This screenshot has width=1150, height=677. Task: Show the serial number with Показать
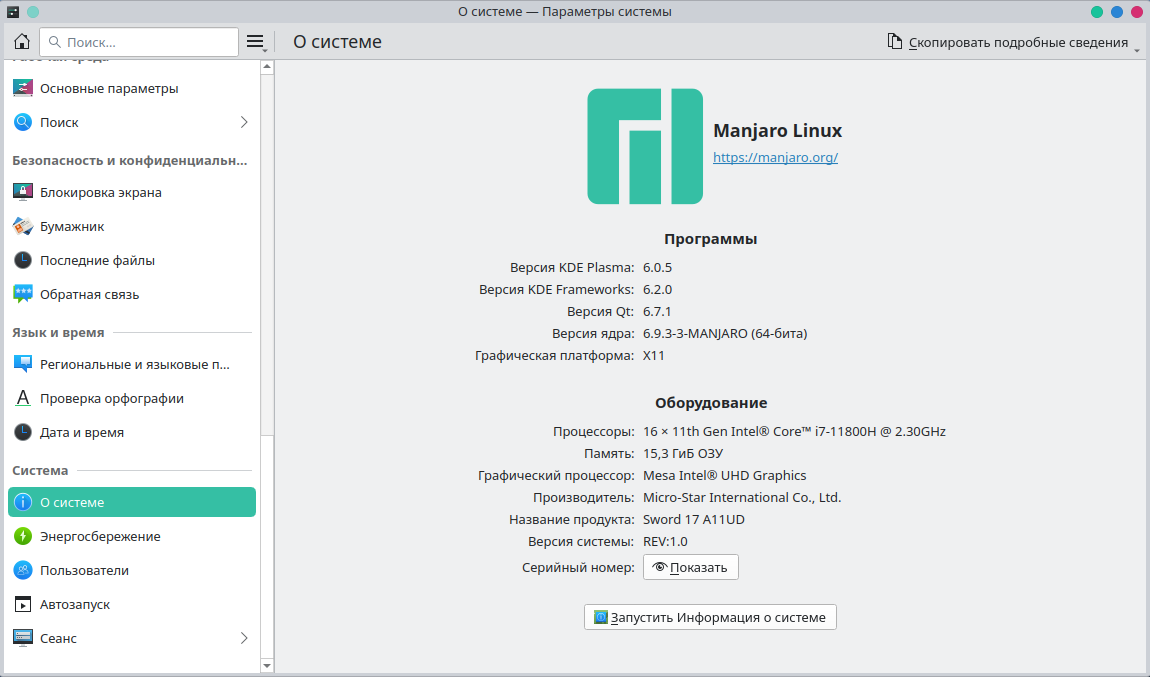tap(690, 567)
